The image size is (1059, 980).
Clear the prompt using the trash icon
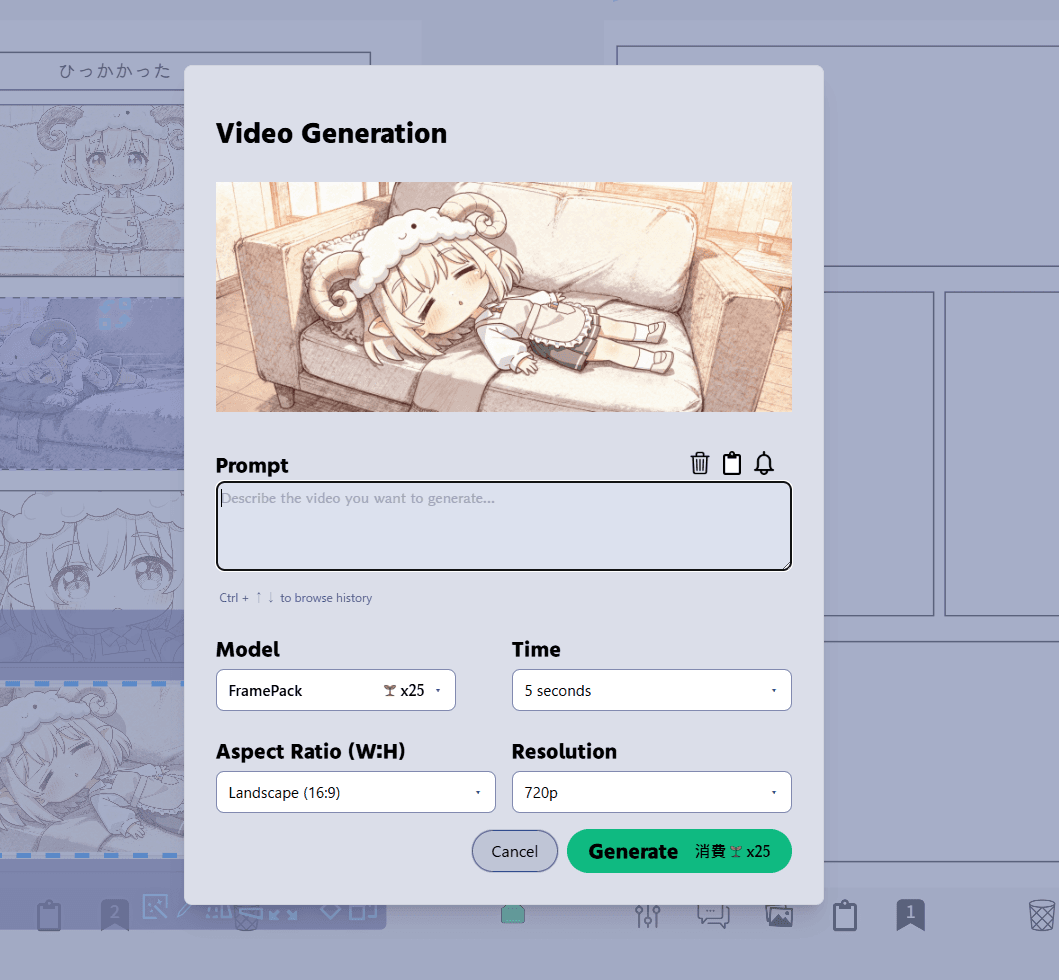coord(699,463)
